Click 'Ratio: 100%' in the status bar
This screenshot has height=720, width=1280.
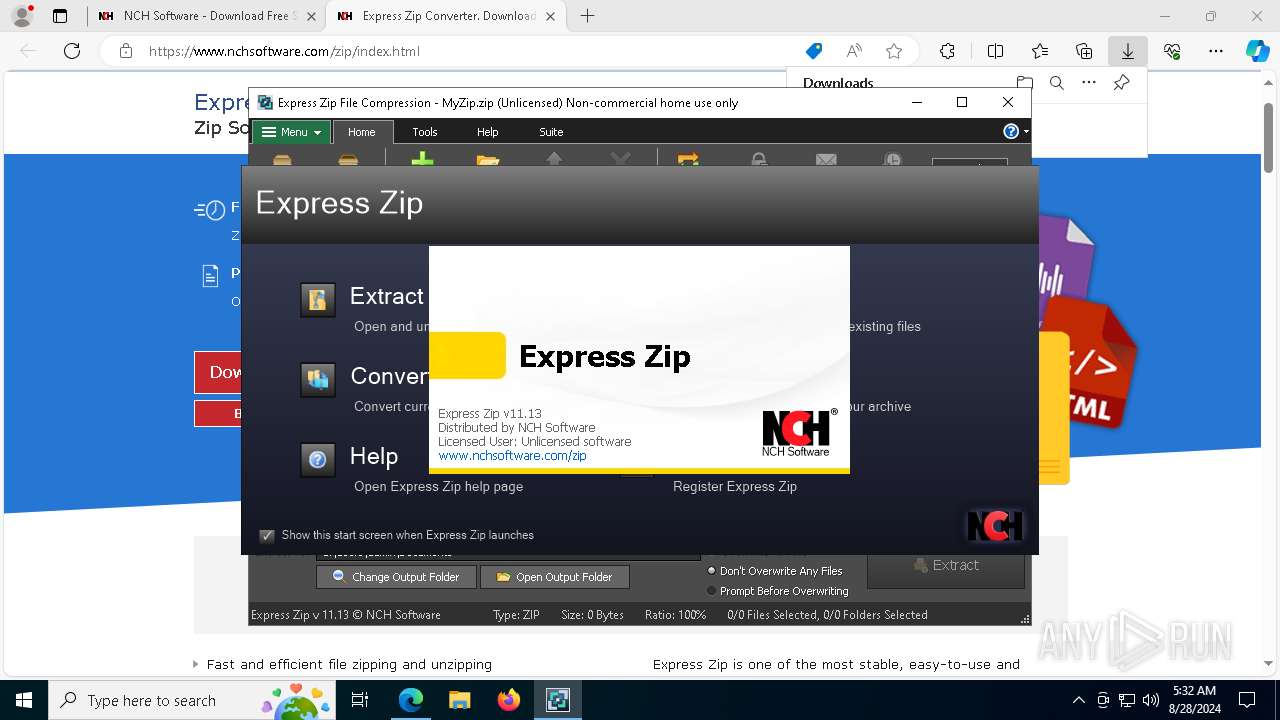coord(675,615)
